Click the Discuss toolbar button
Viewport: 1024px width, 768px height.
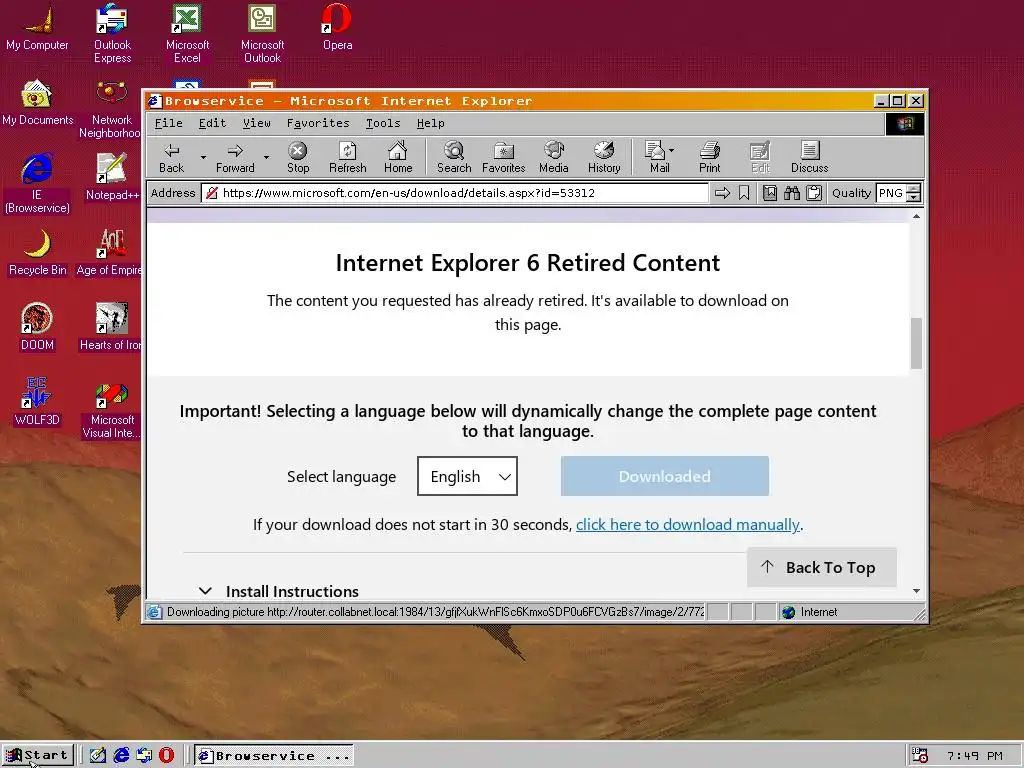809,157
